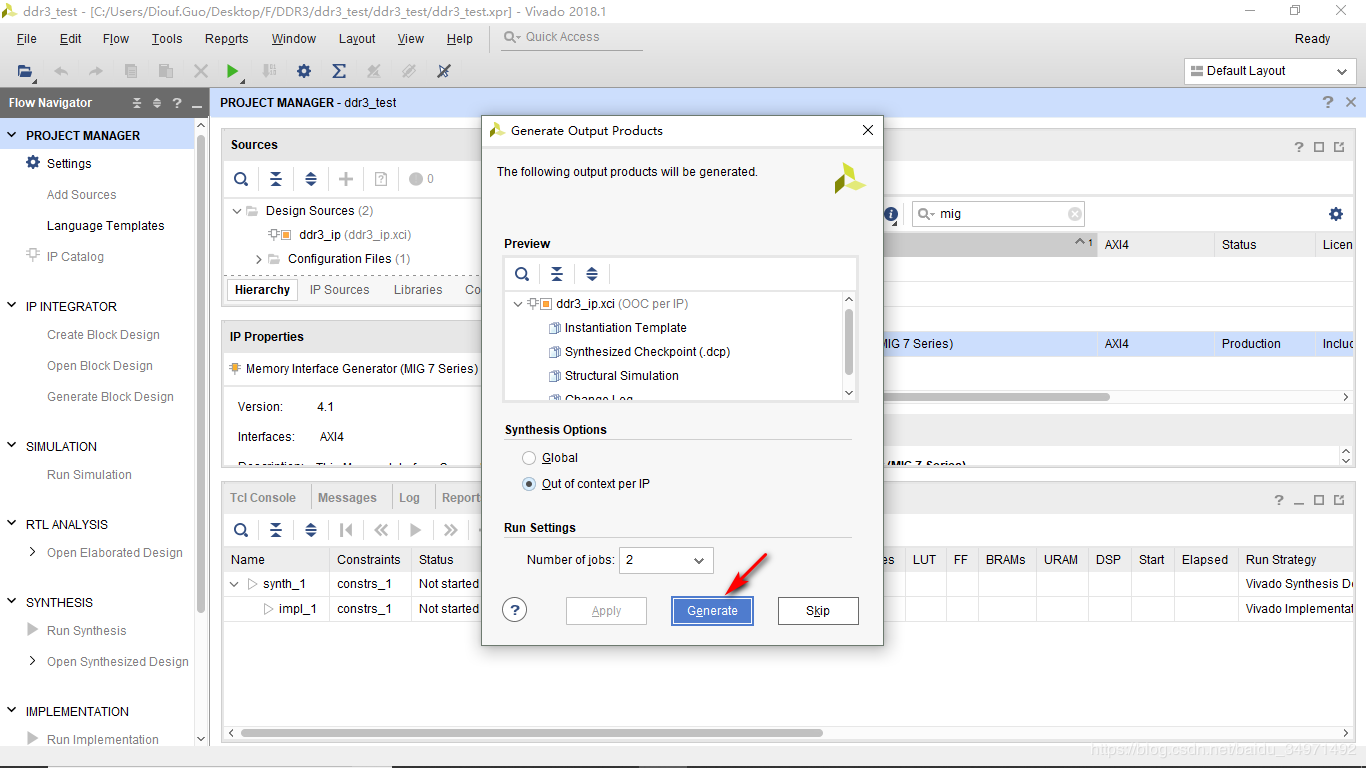Image resolution: width=1366 pixels, height=768 pixels.
Task: Expand all items in Flow Navigator header
Action: click(157, 103)
